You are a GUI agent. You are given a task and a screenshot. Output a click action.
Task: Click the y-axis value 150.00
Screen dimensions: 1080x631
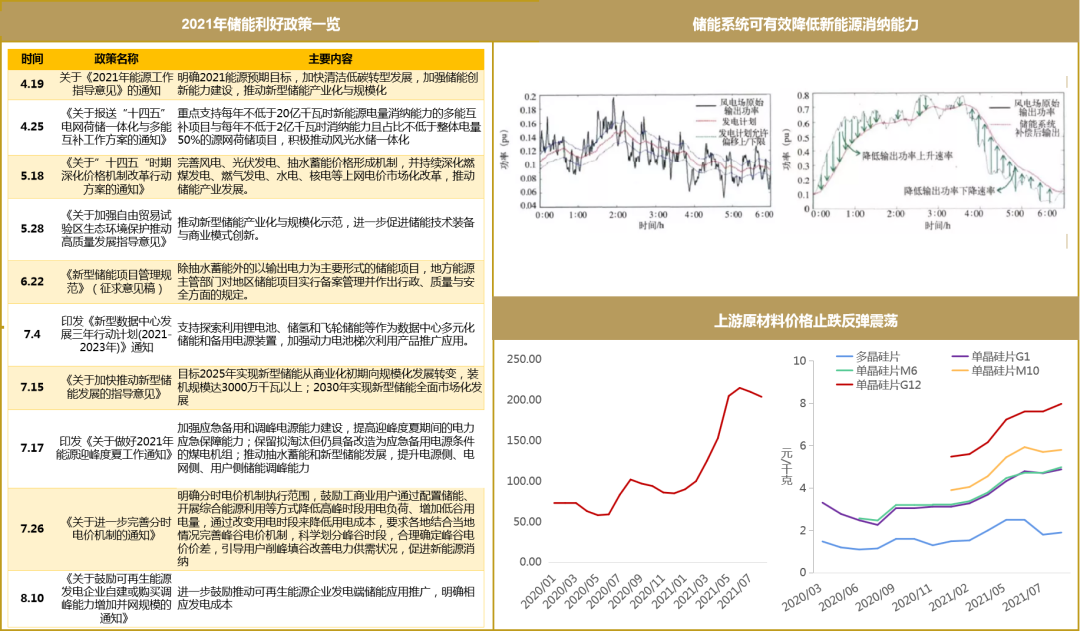coord(524,440)
